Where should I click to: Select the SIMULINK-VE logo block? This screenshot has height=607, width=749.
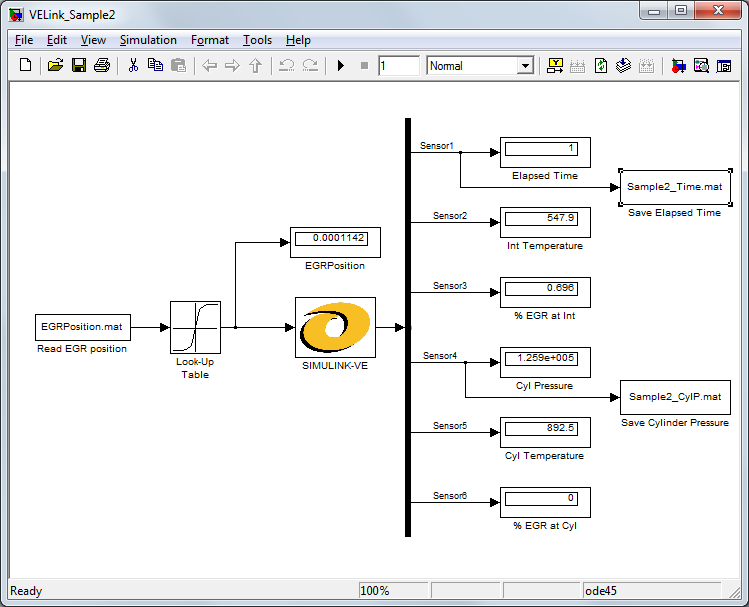335,327
